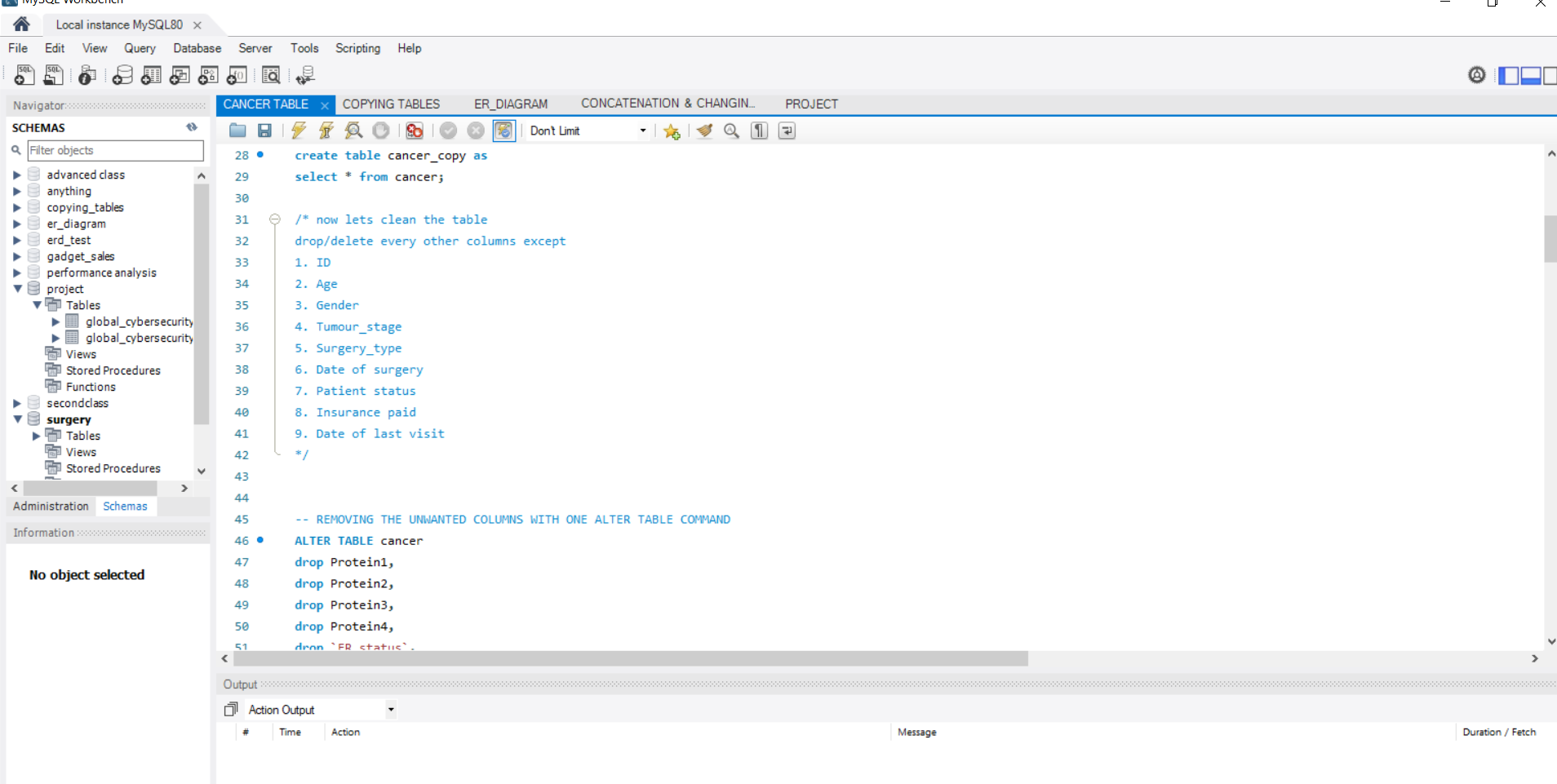This screenshot has width=1557, height=784.
Task: Open the CONCATENATION & CHANGIN.. tab
Action: [x=668, y=104]
